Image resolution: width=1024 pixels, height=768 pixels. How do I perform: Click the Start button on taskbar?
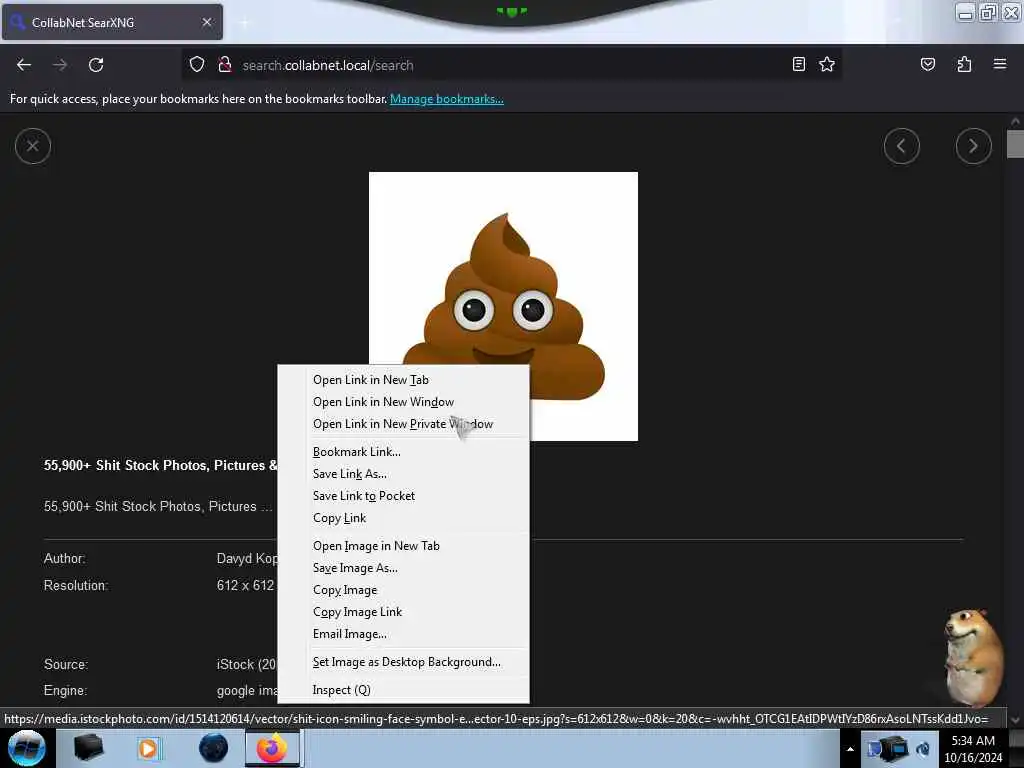27,748
